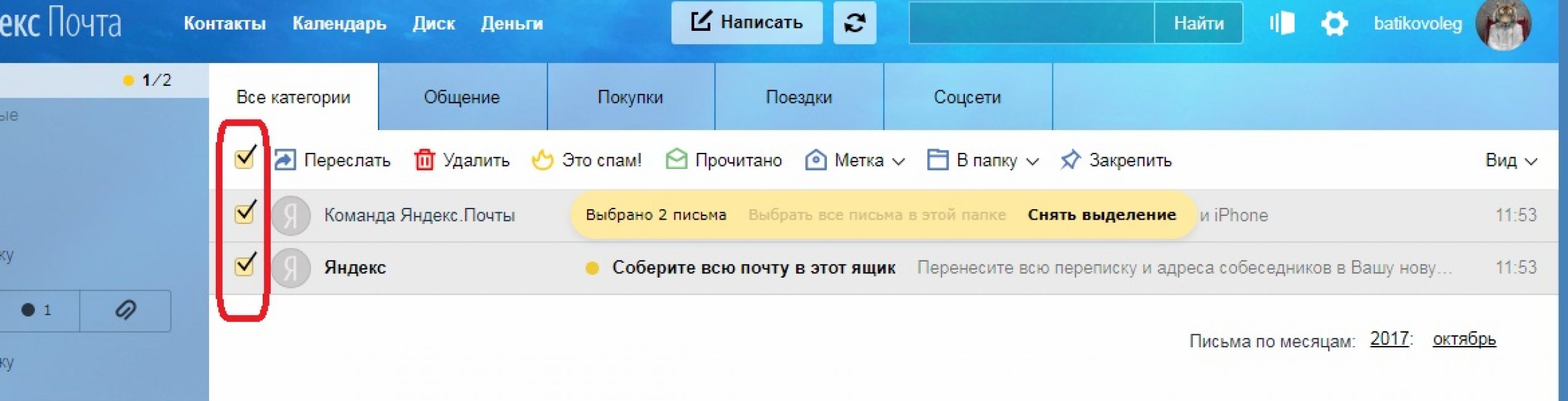The image size is (1568, 401).
Task: Switch to the Общение tab
Action: (x=462, y=97)
